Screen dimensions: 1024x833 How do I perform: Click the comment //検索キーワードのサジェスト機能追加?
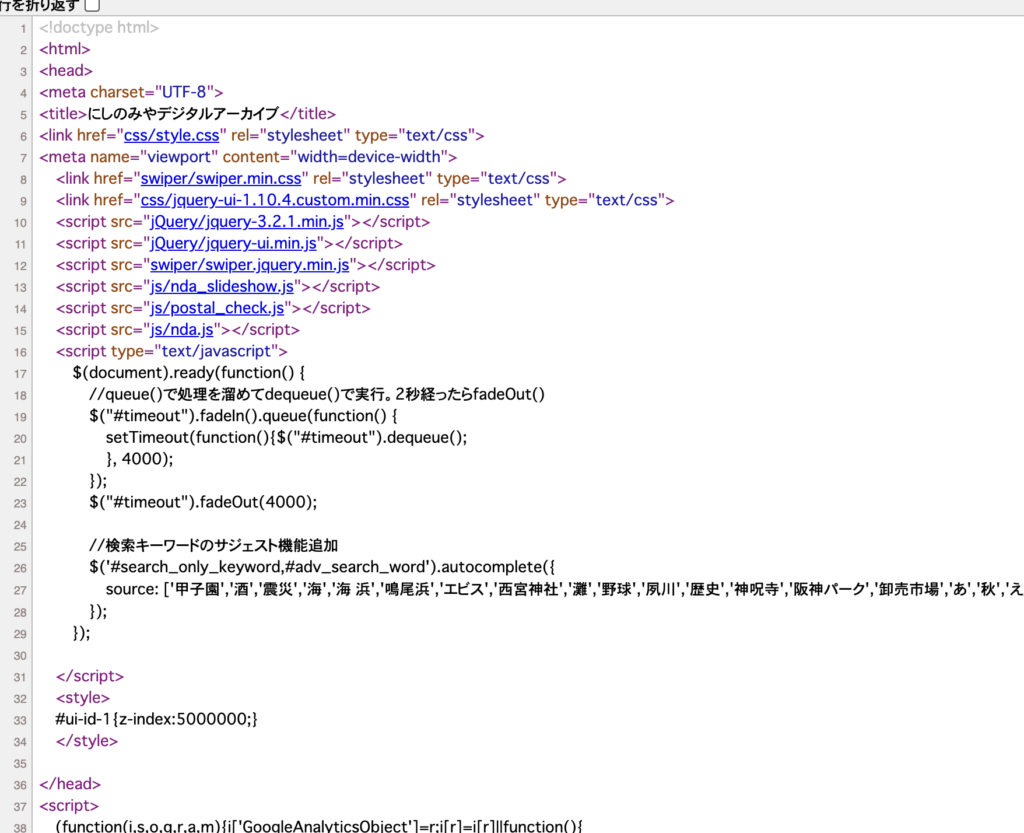coord(214,545)
